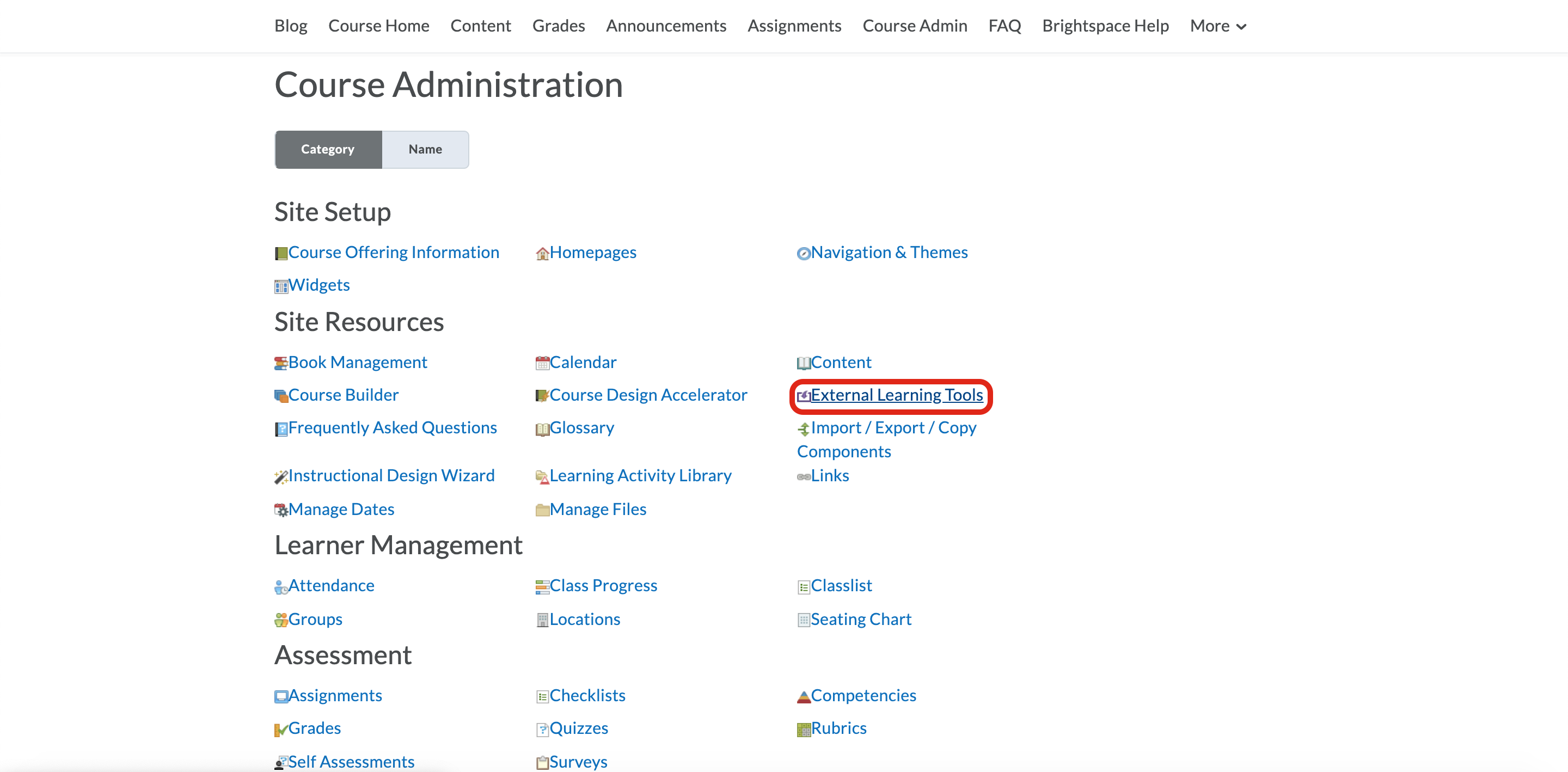Click the Instructional Design Wizard wand icon
Image resolution: width=1568 pixels, height=772 pixels.
coord(281,476)
